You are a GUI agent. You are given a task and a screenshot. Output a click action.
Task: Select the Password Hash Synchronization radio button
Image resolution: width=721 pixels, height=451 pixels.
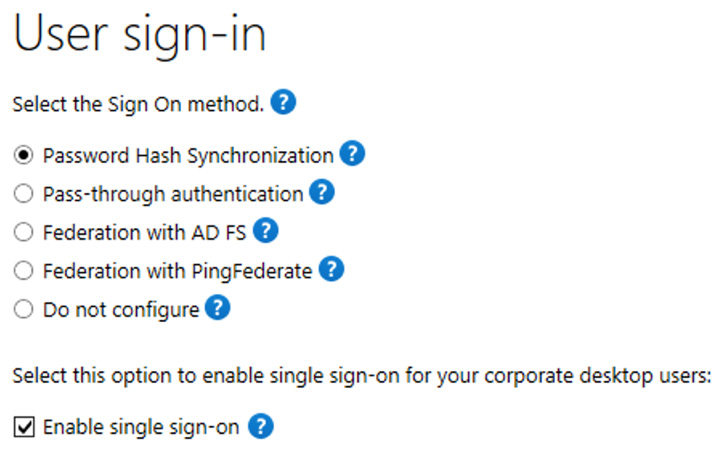tap(25, 156)
